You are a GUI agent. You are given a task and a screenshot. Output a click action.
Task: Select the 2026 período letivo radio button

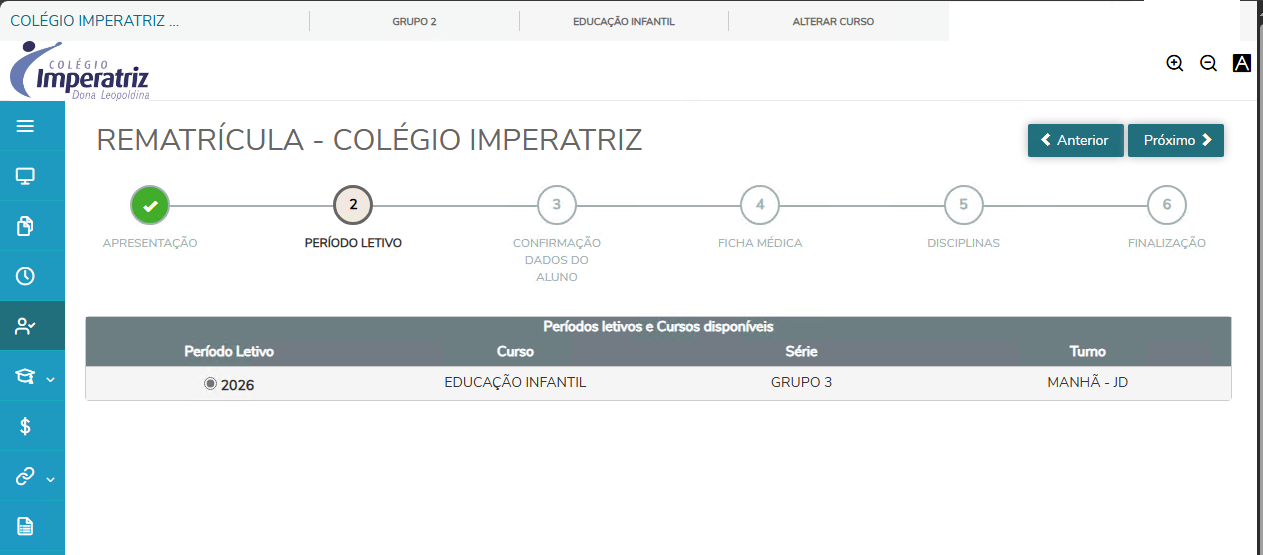(210, 383)
